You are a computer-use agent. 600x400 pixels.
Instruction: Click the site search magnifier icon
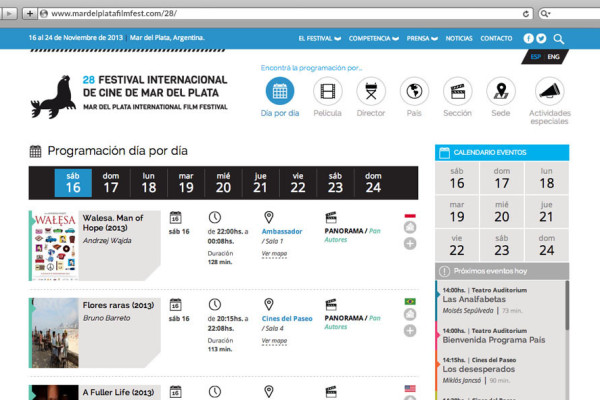pos(559,39)
